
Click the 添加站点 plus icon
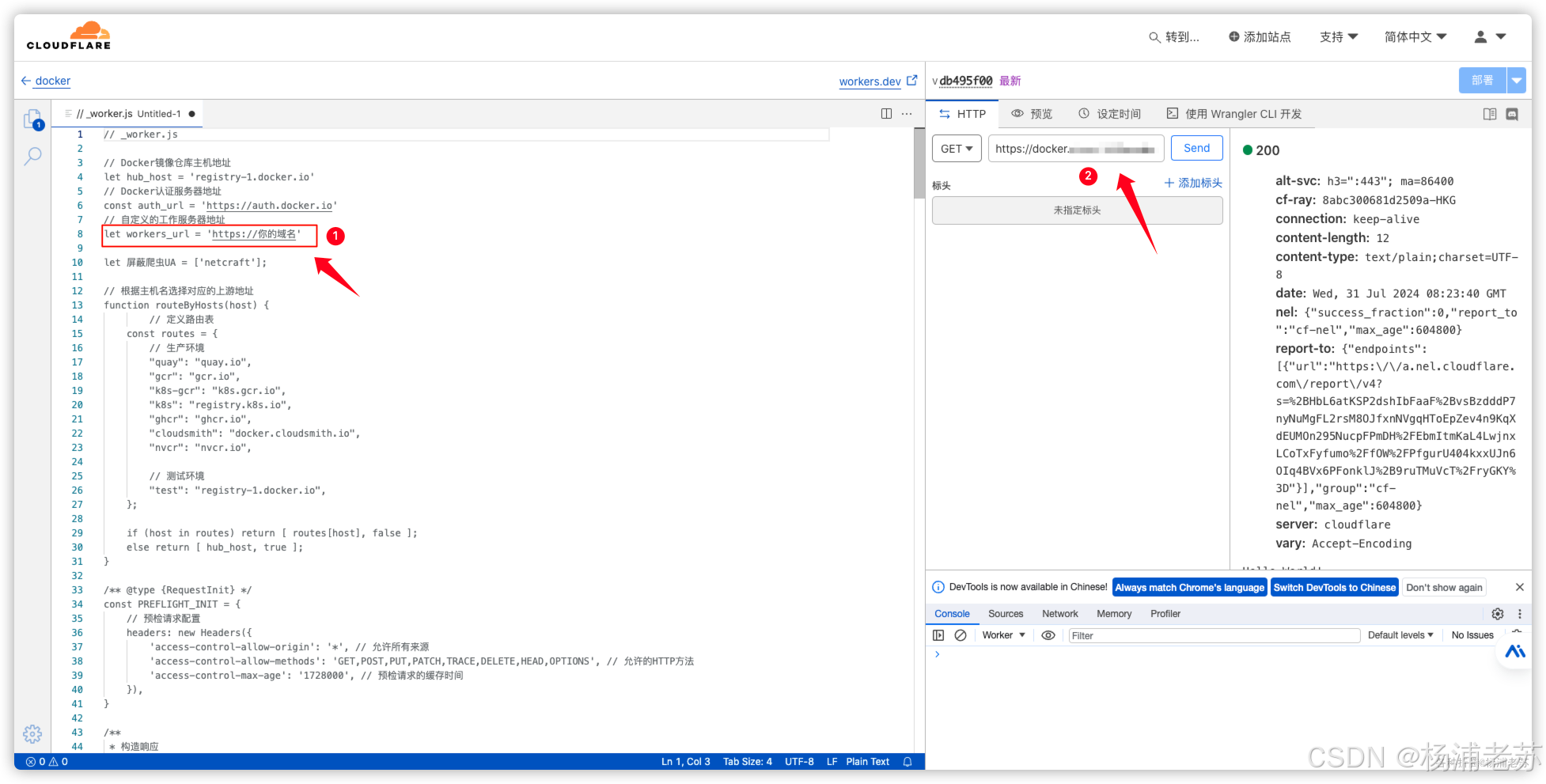pos(1233,36)
